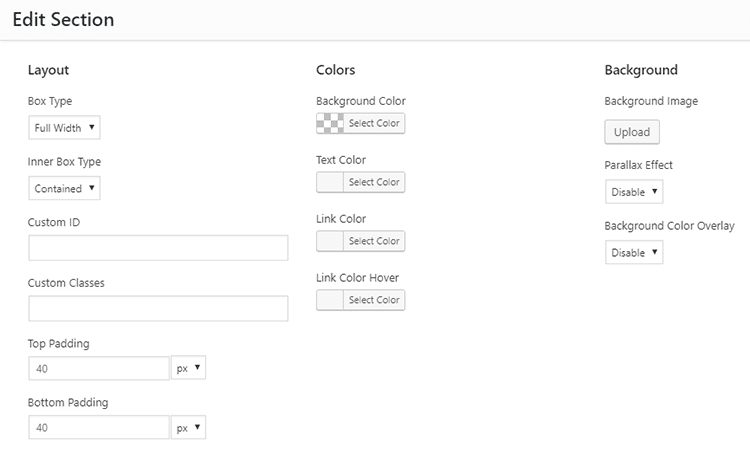
Task: Click the Link Color Hover swatch
Action: pyautogui.click(x=330, y=300)
